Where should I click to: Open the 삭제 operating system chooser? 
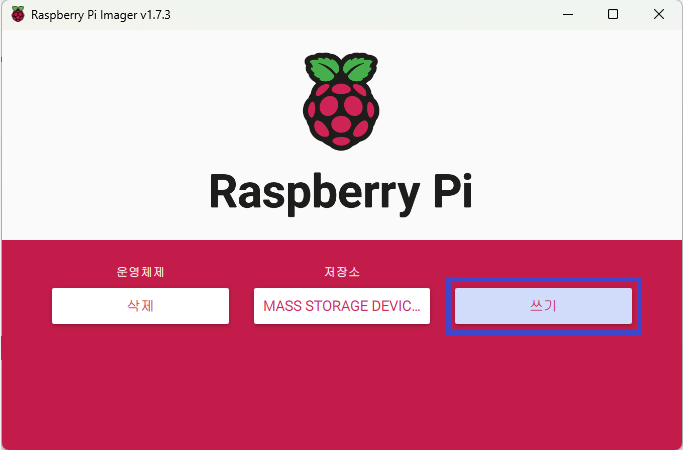(140, 306)
